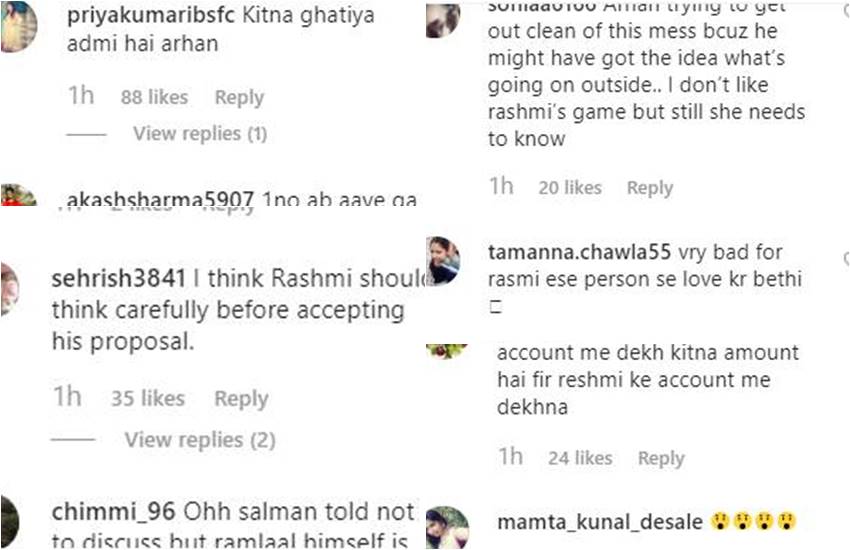Click priyakumaribsfc's profile picture

click(x=17, y=27)
